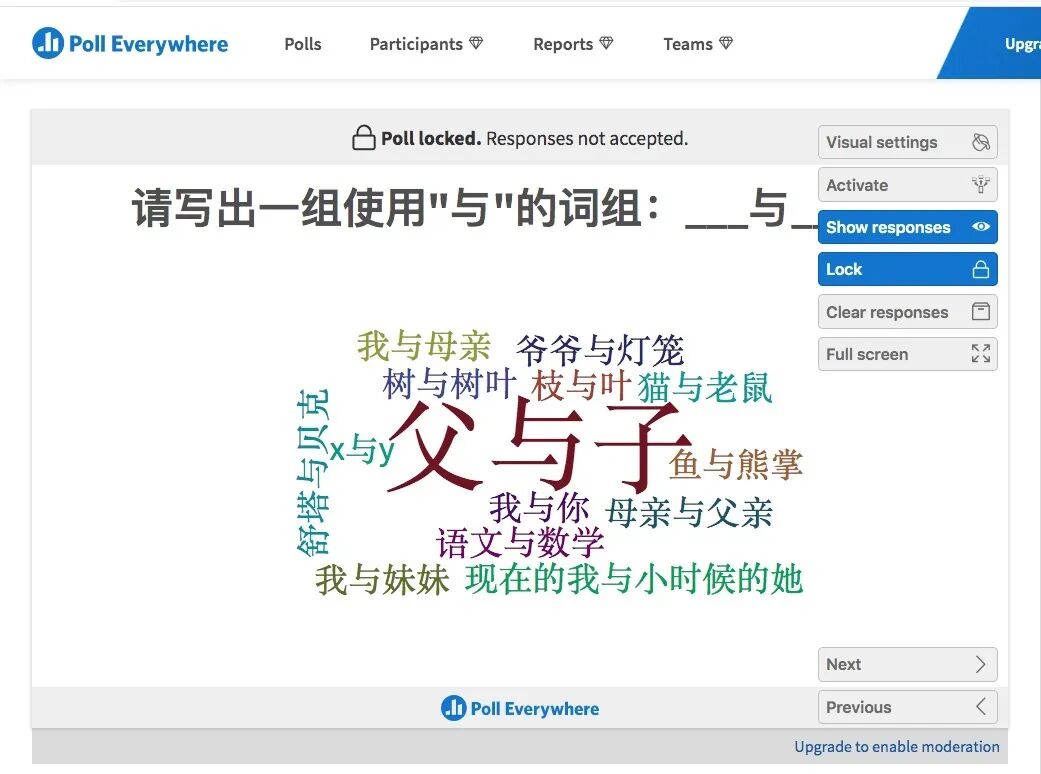This screenshot has height=774, width=1041.
Task: Open Upgrade to enable moderation link
Action: pos(896,747)
